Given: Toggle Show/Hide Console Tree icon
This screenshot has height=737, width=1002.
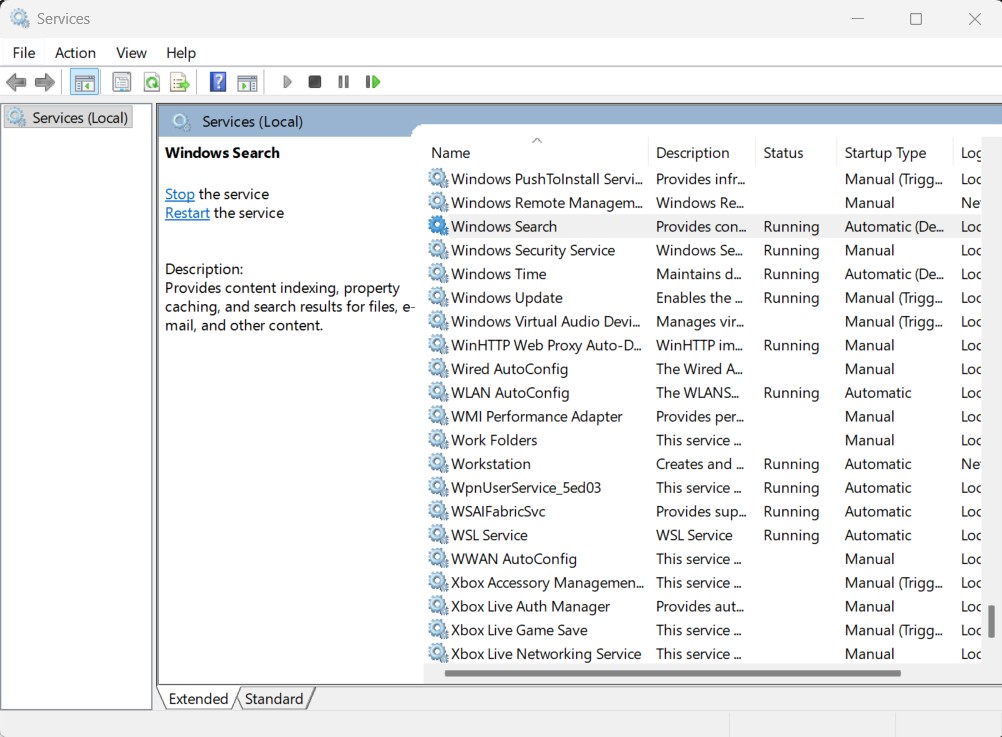Looking at the screenshot, I should [84, 82].
